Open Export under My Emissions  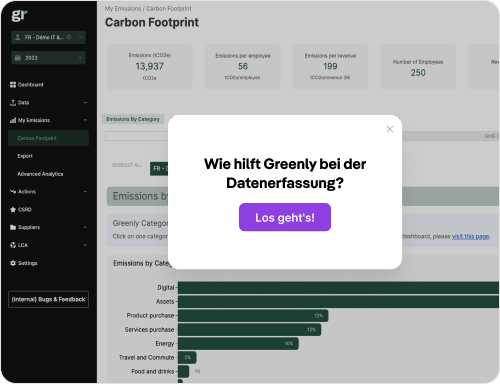pyautogui.click(x=25, y=156)
